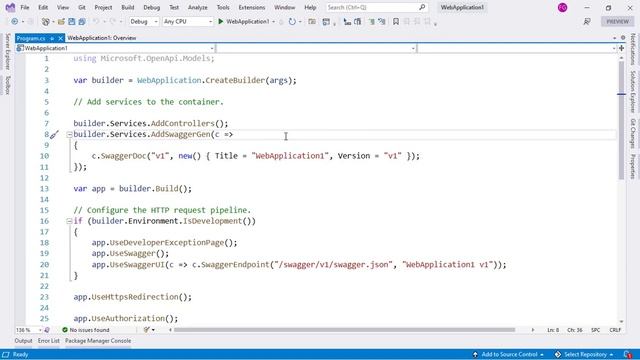Switch to WebApplication1: Overview tab
640x360 pixels.
[x=102, y=38]
